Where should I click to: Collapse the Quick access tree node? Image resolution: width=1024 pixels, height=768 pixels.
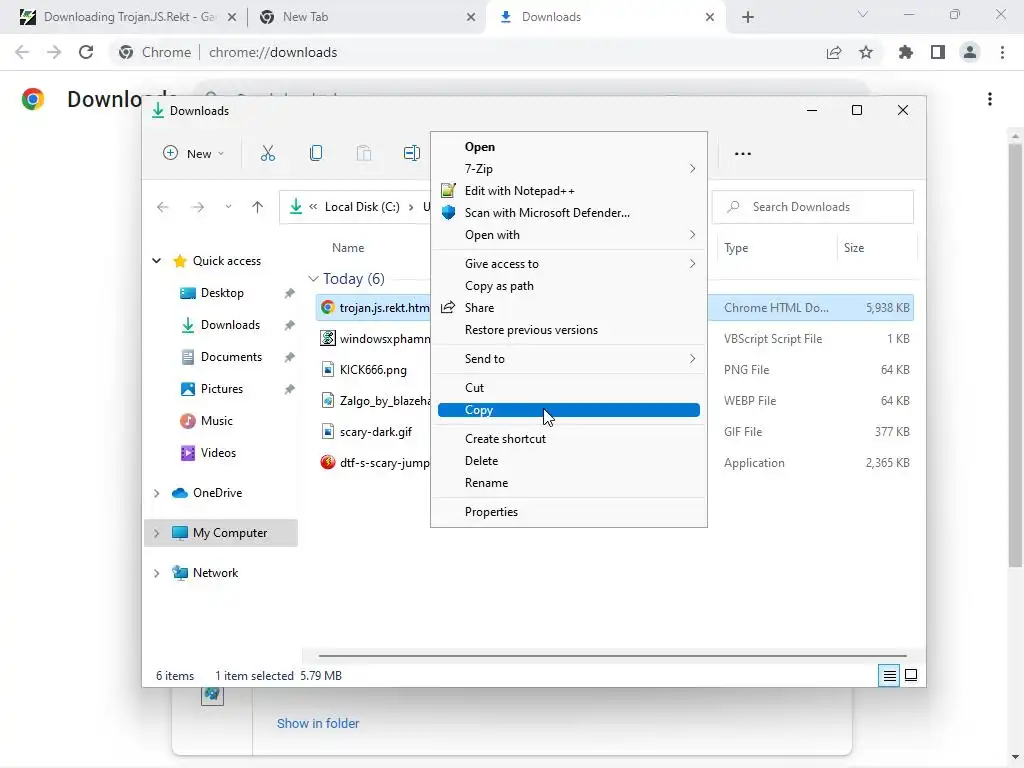pyautogui.click(x=157, y=261)
